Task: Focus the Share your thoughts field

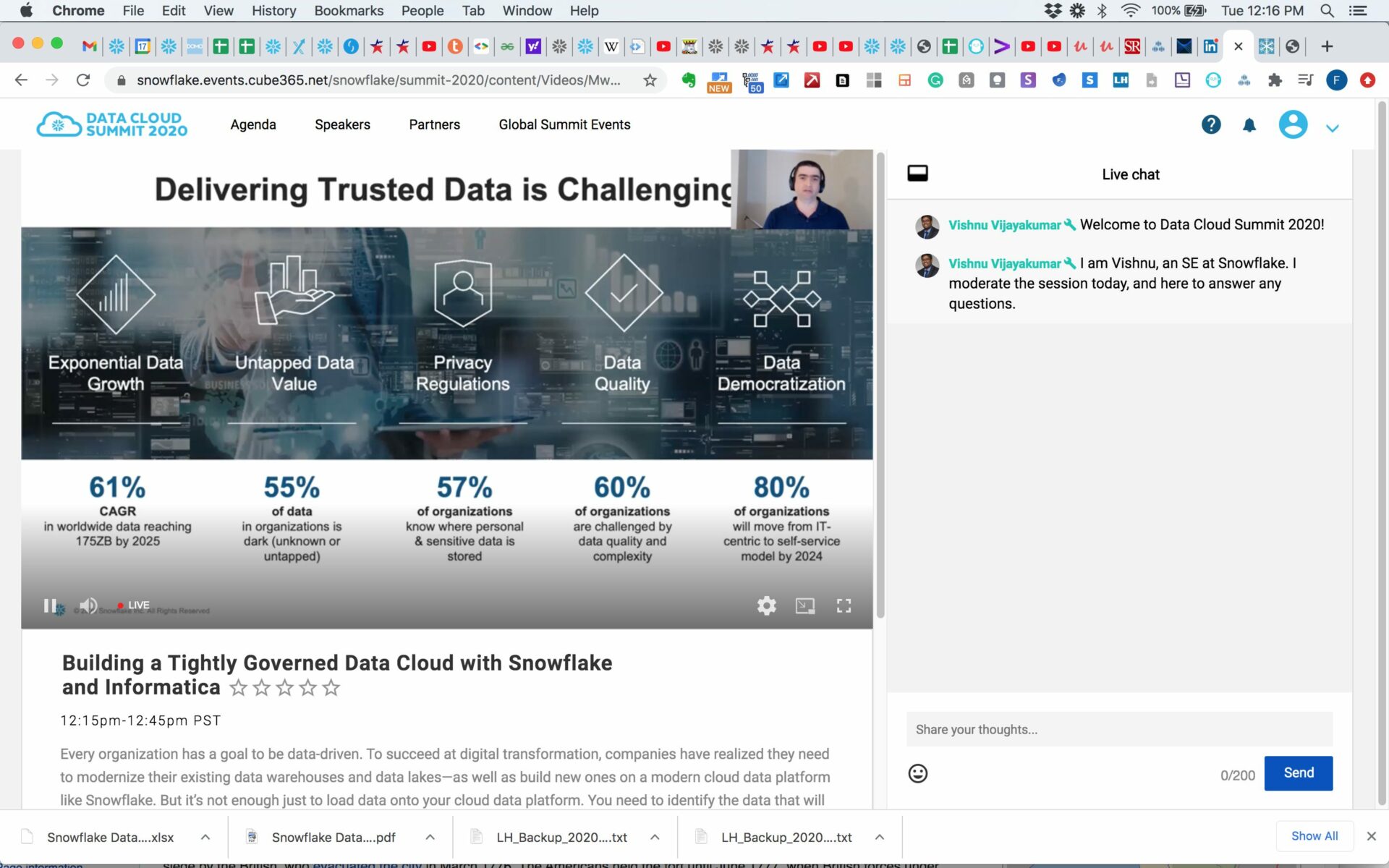Action: coord(1119,729)
